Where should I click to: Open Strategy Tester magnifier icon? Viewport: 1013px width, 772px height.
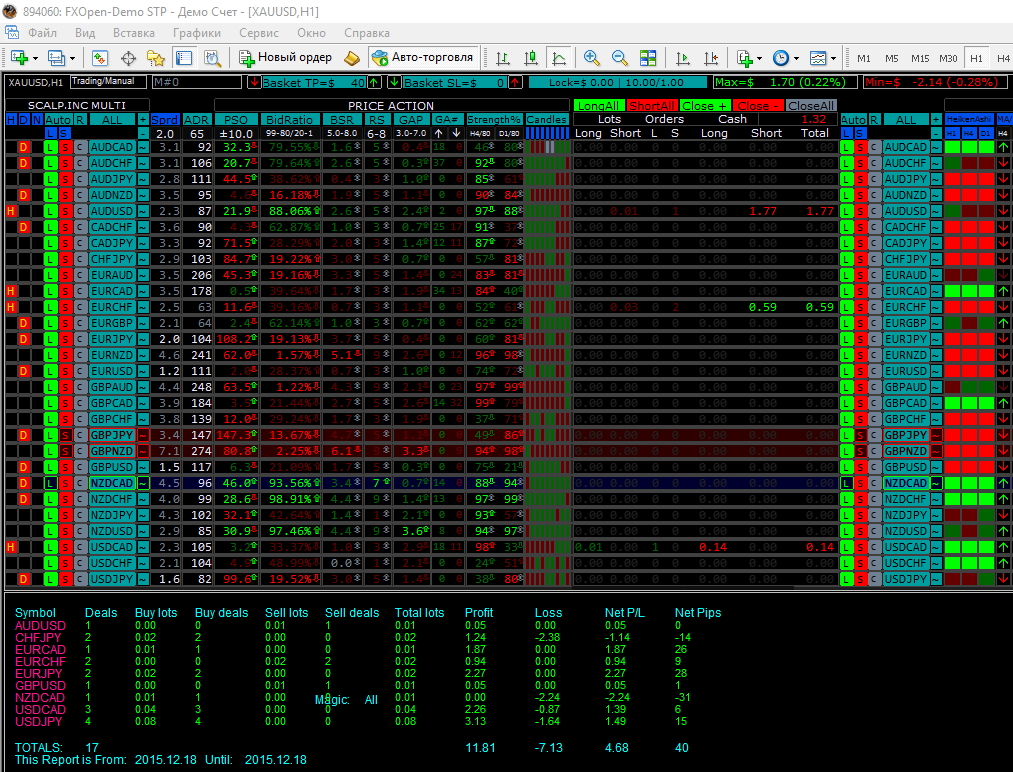pyautogui.click(x=213, y=58)
